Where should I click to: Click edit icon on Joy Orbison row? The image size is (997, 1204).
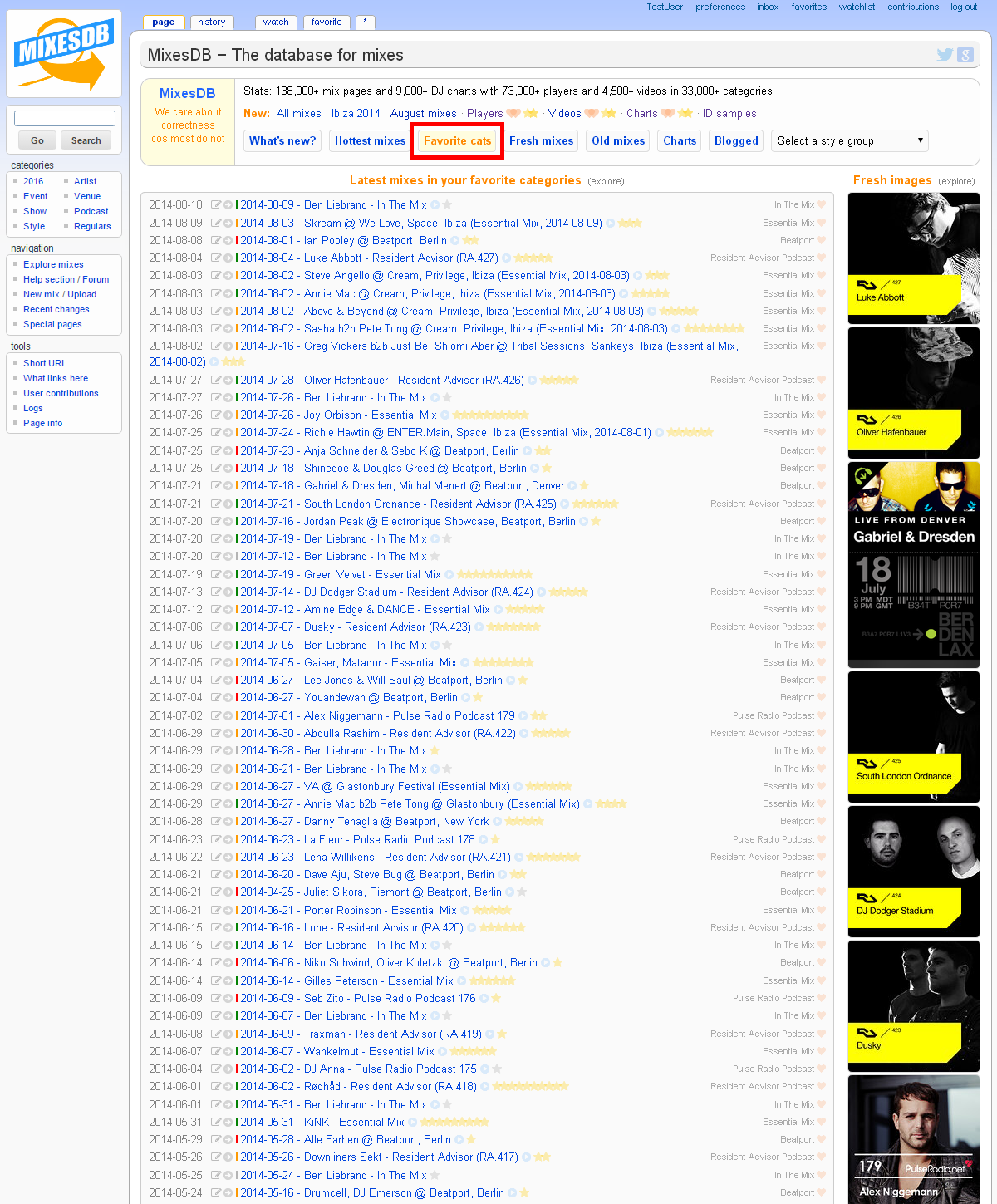pos(216,415)
